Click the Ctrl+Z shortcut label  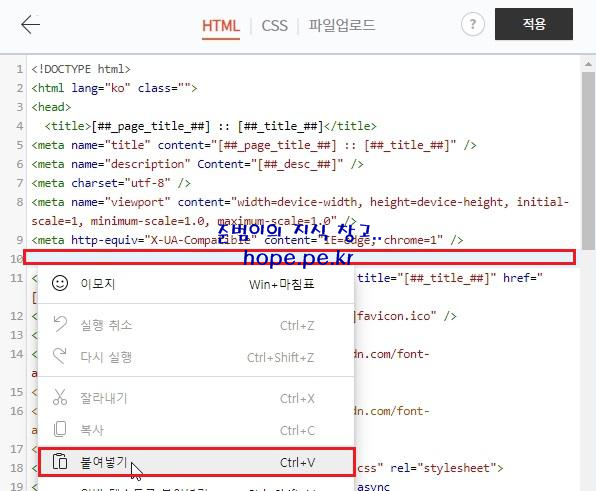(297, 326)
